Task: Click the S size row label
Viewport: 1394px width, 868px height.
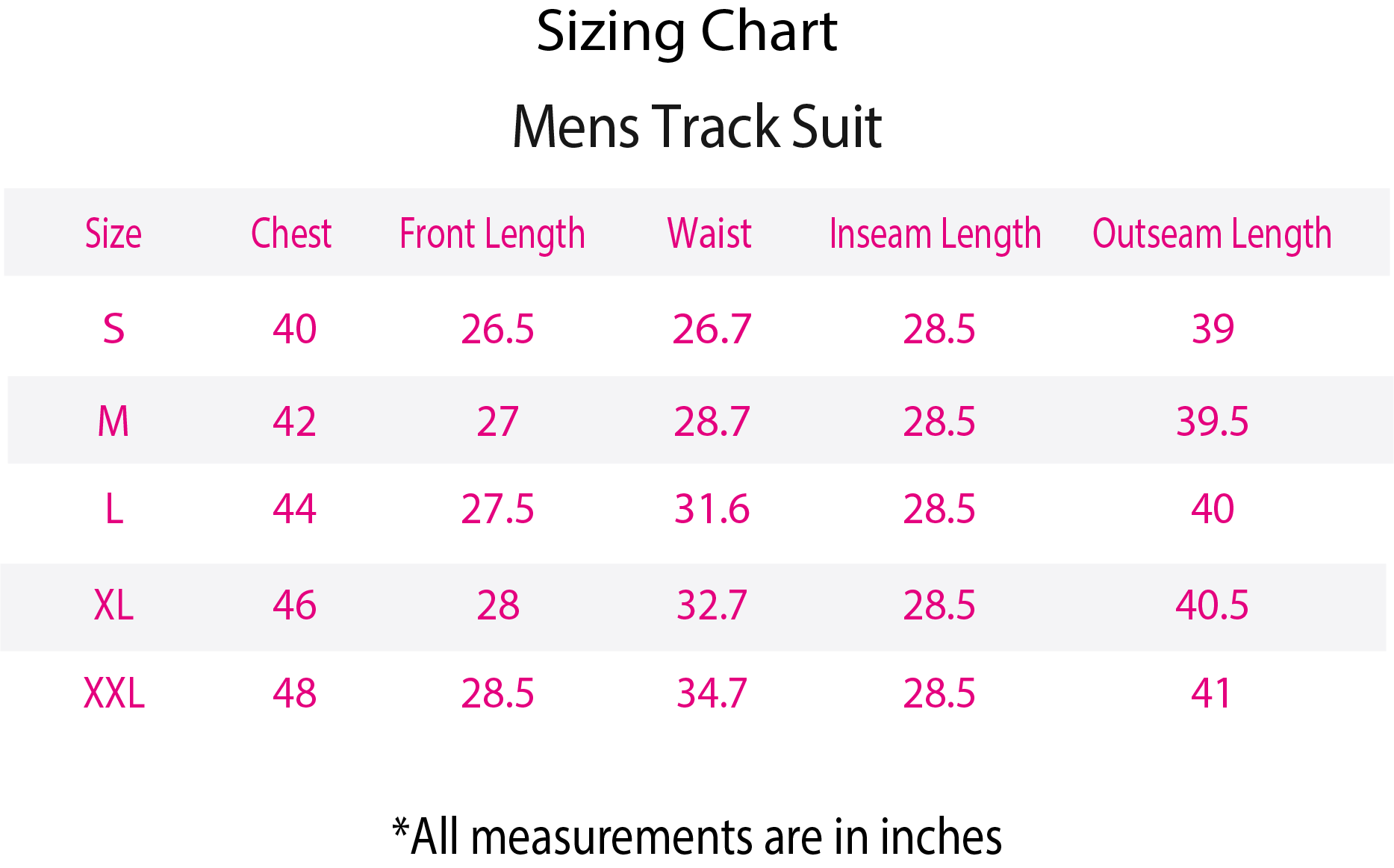Action: (x=113, y=329)
